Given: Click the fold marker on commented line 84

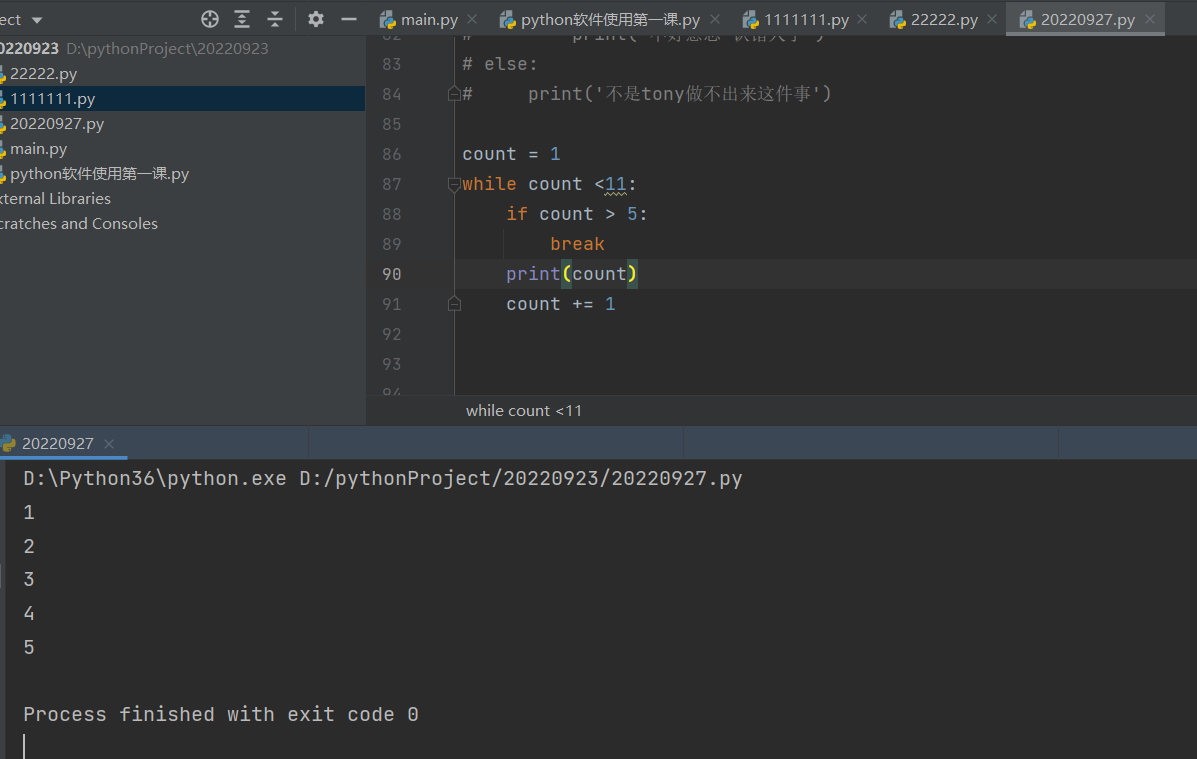Looking at the screenshot, I should coord(454,94).
